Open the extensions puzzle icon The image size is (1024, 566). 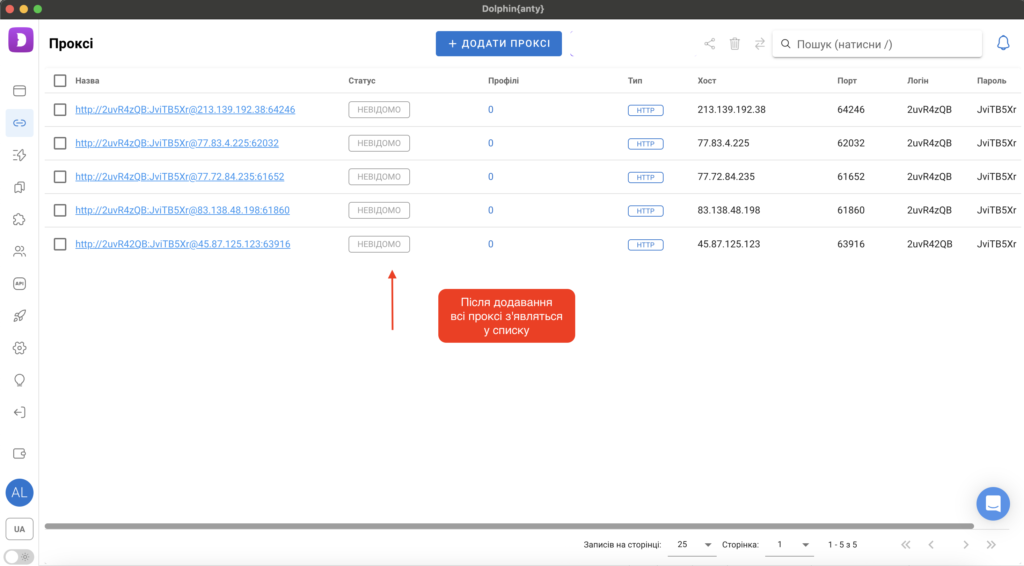(19, 219)
